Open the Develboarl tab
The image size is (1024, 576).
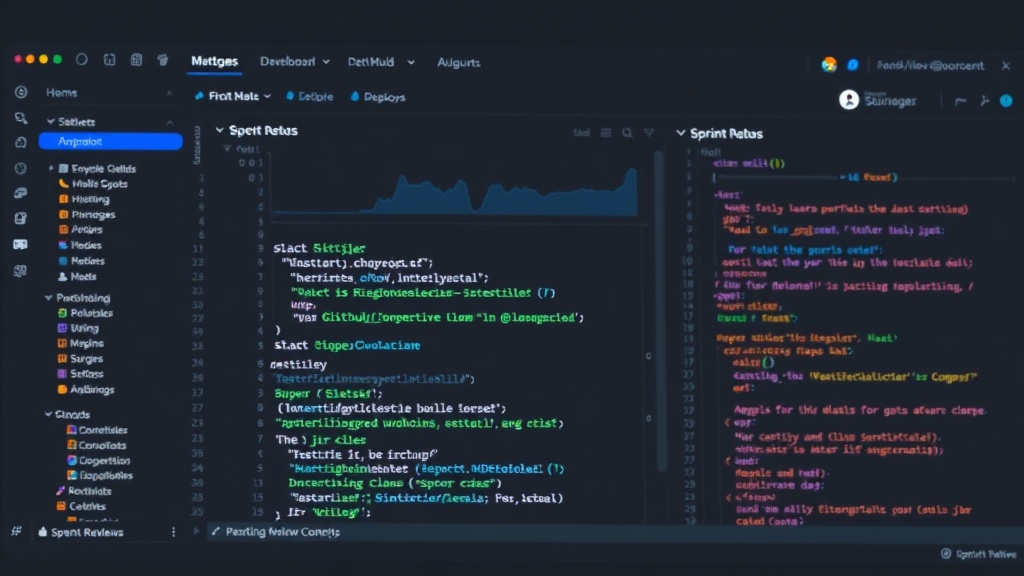pos(287,61)
